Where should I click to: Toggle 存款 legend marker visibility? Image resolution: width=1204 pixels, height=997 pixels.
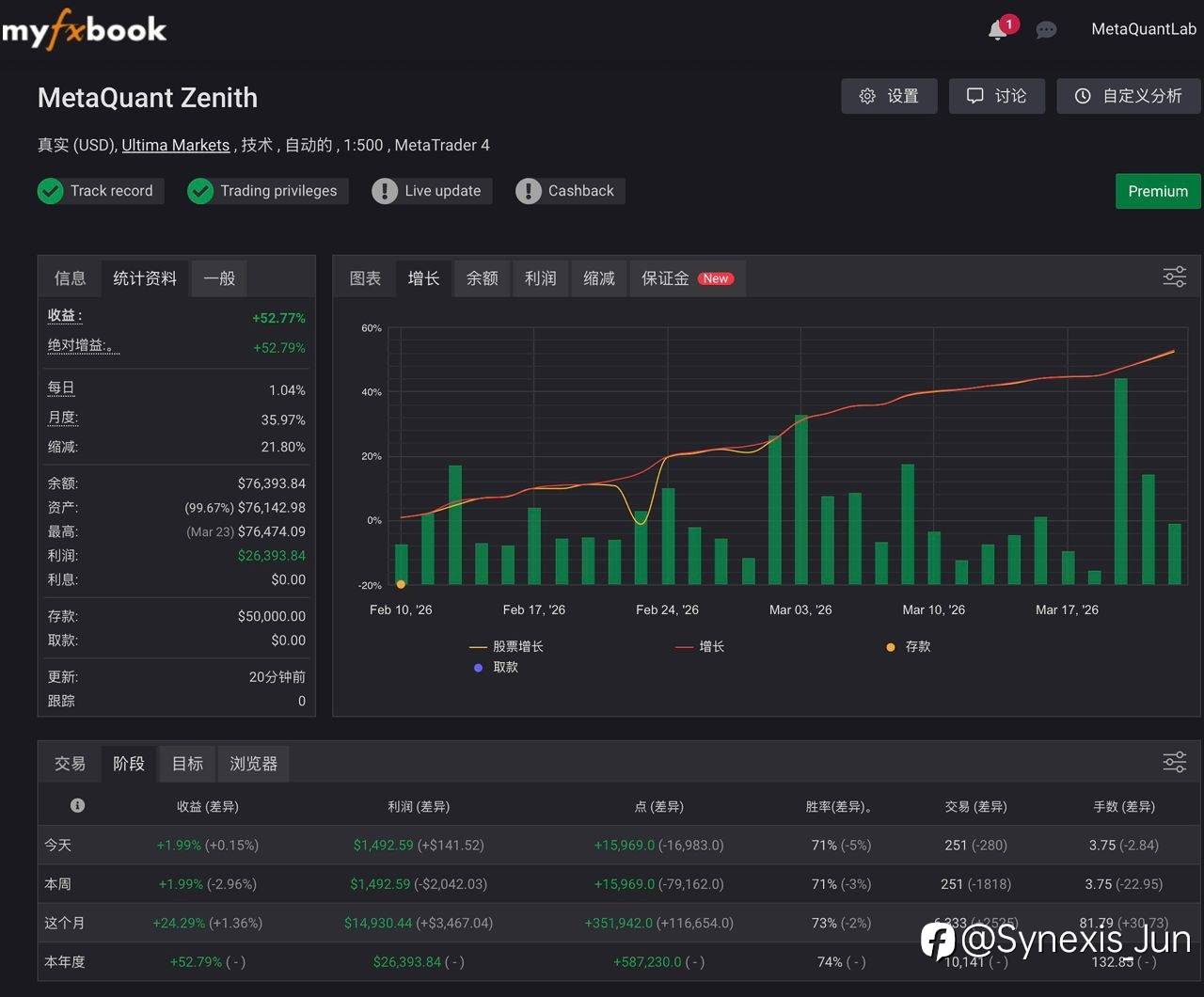pos(908,646)
